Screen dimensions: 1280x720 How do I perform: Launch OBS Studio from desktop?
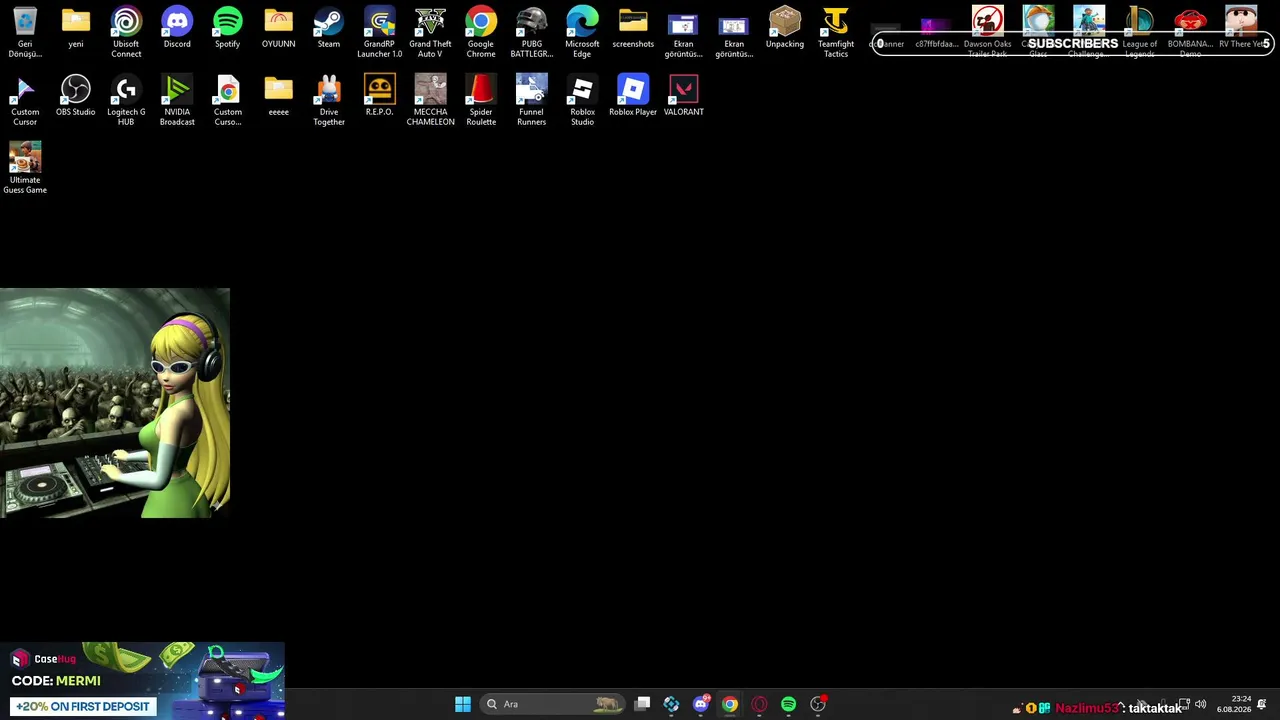pyautogui.click(x=76, y=96)
